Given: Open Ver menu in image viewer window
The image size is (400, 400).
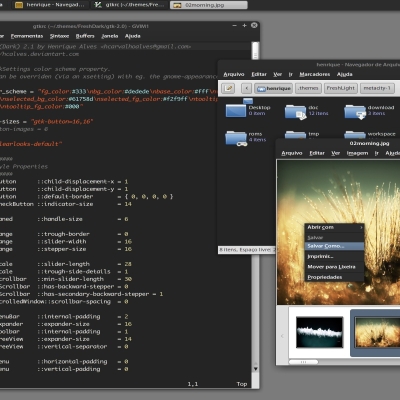Looking at the screenshot, I should click(336, 153).
